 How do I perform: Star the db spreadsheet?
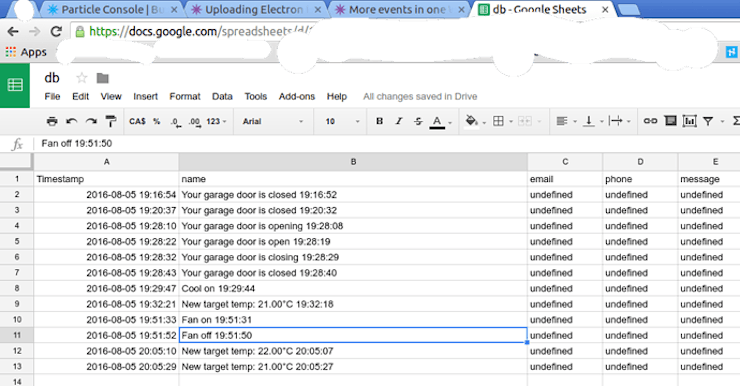[82, 78]
